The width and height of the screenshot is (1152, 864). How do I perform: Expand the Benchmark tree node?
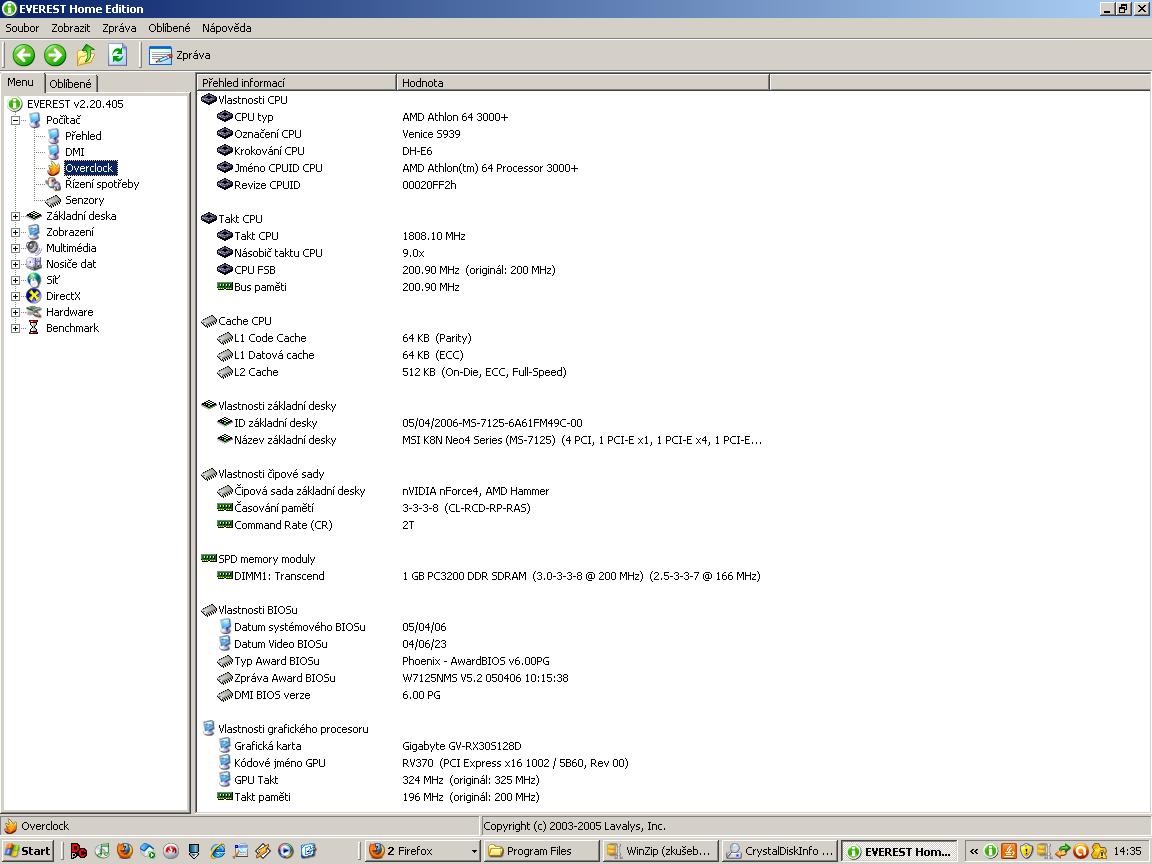[15, 328]
